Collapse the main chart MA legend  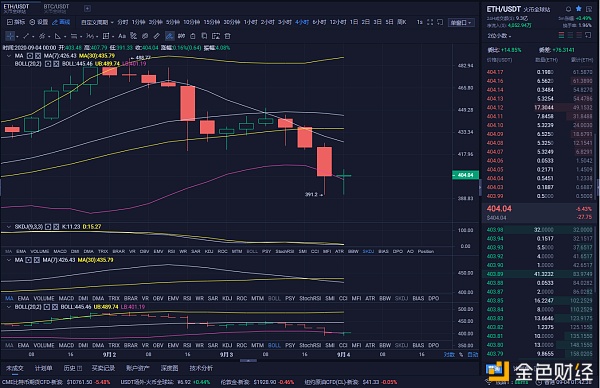pyautogui.click(x=9, y=56)
